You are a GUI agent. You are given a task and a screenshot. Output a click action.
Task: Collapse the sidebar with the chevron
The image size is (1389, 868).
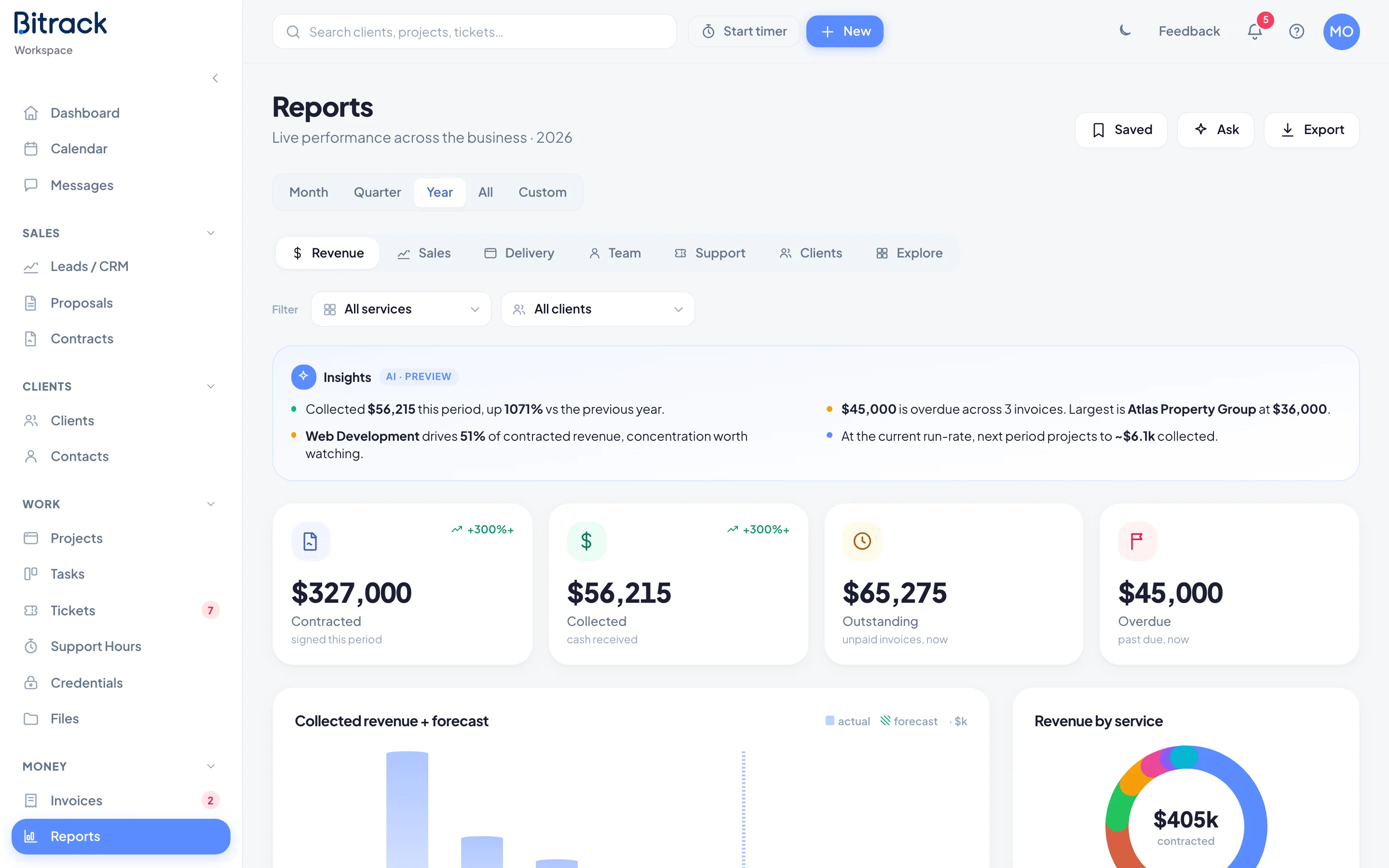(x=215, y=78)
